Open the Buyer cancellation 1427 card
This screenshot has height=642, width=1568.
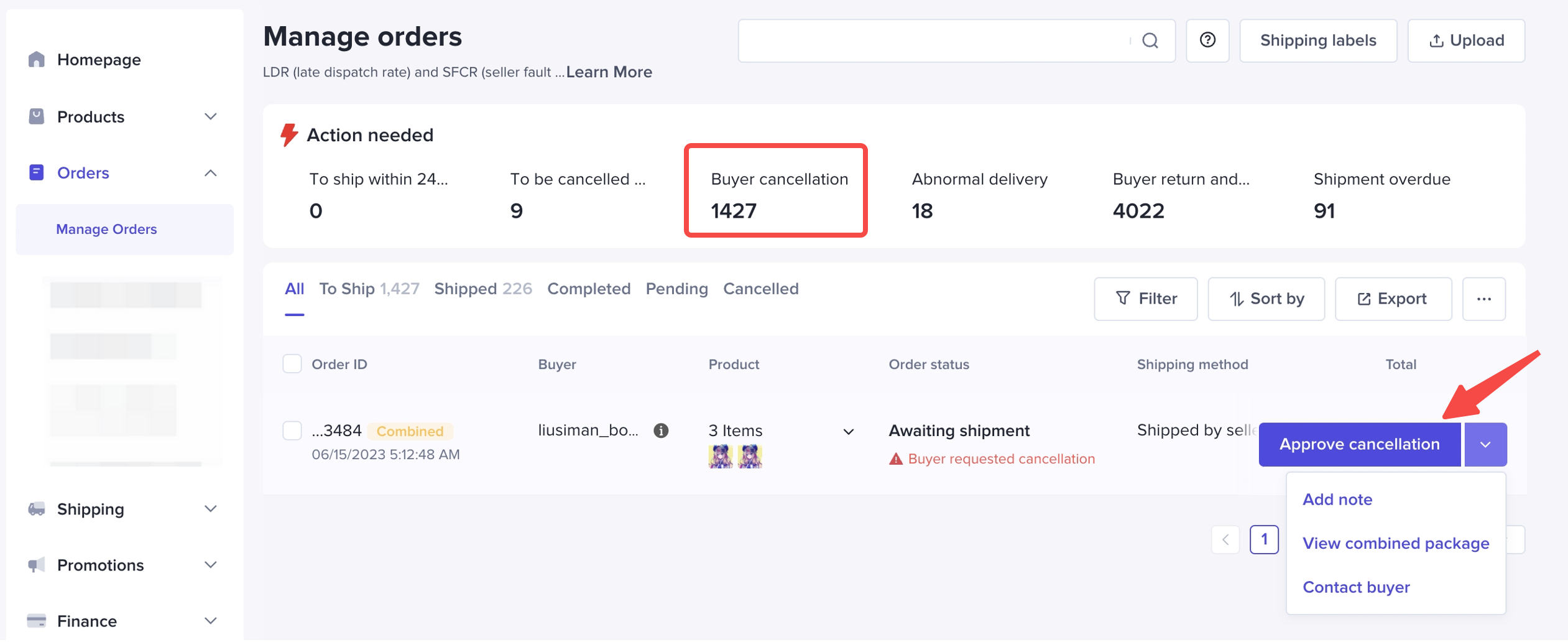pyautogui.click(x=776, y=190)
